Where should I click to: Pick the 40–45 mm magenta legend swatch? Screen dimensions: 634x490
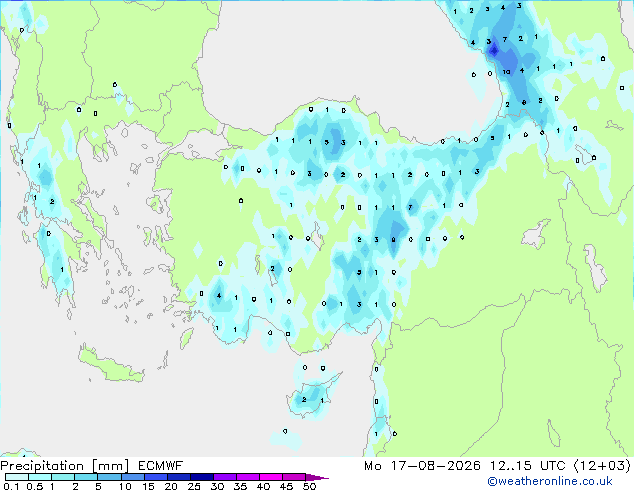270,477
